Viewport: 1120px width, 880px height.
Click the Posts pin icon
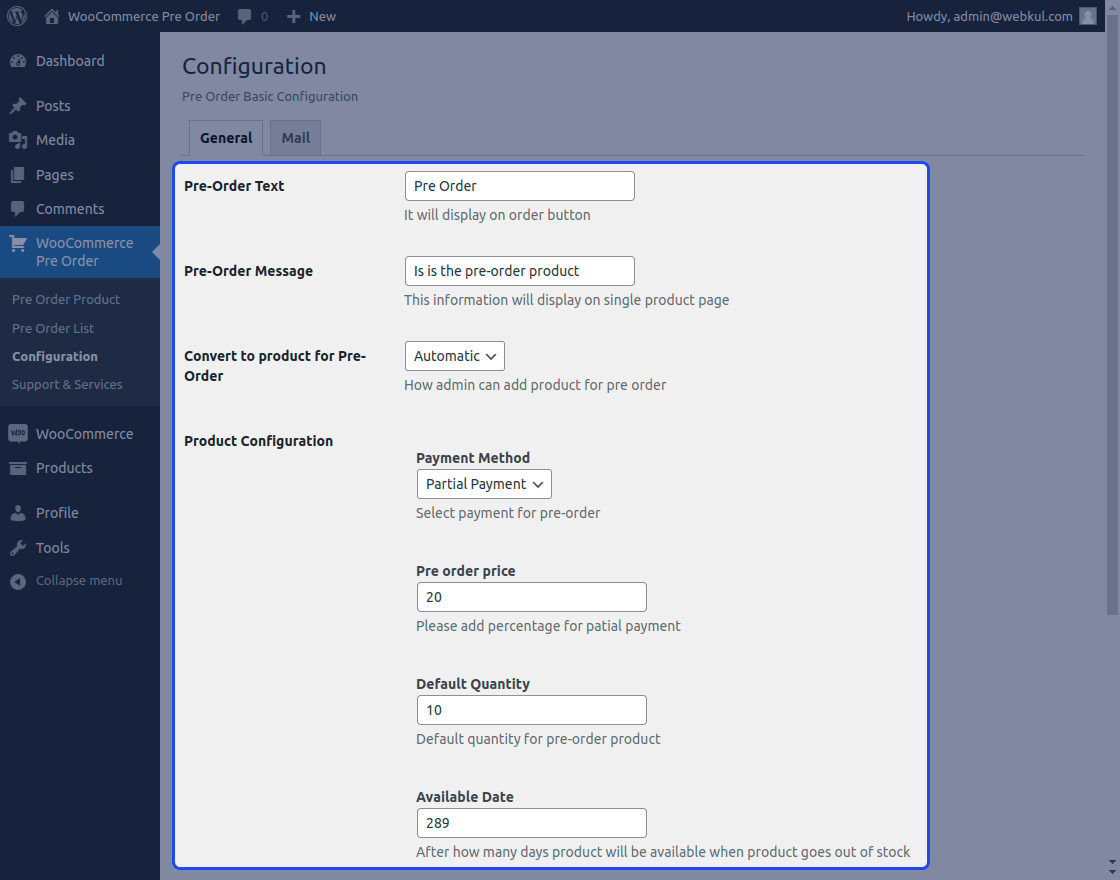point(18,106)
